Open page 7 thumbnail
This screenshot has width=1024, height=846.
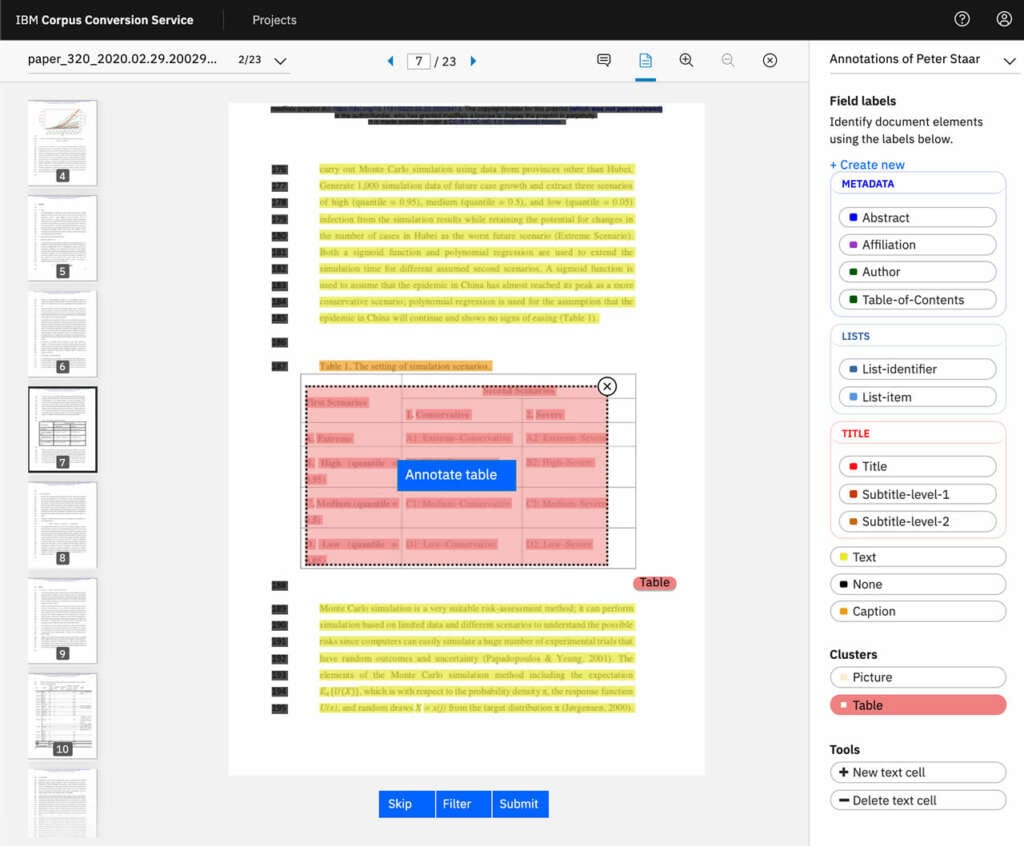pyautogui.click(x=63, y=429)
